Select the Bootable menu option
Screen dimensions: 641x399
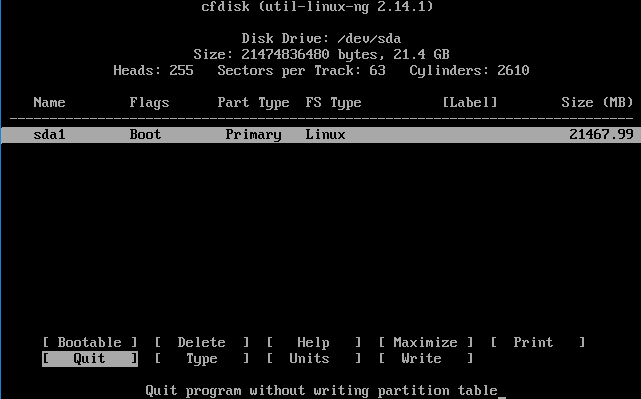(x=90, y=342)
